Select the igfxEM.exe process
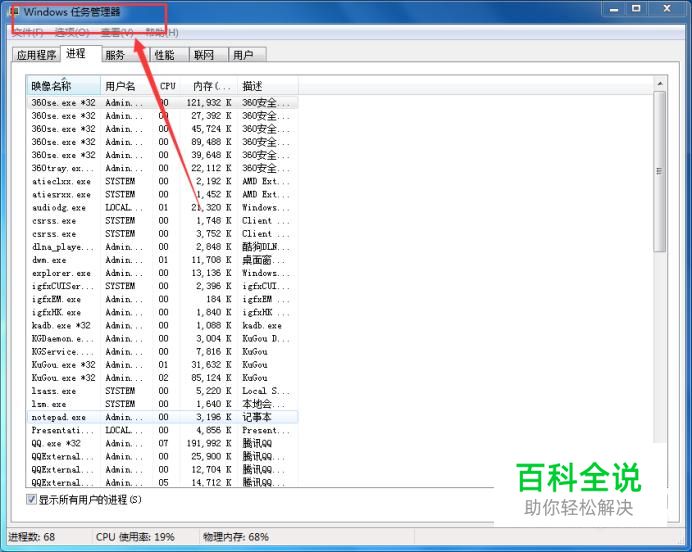The height and width of the screenshot is (552, 692). 162,299
